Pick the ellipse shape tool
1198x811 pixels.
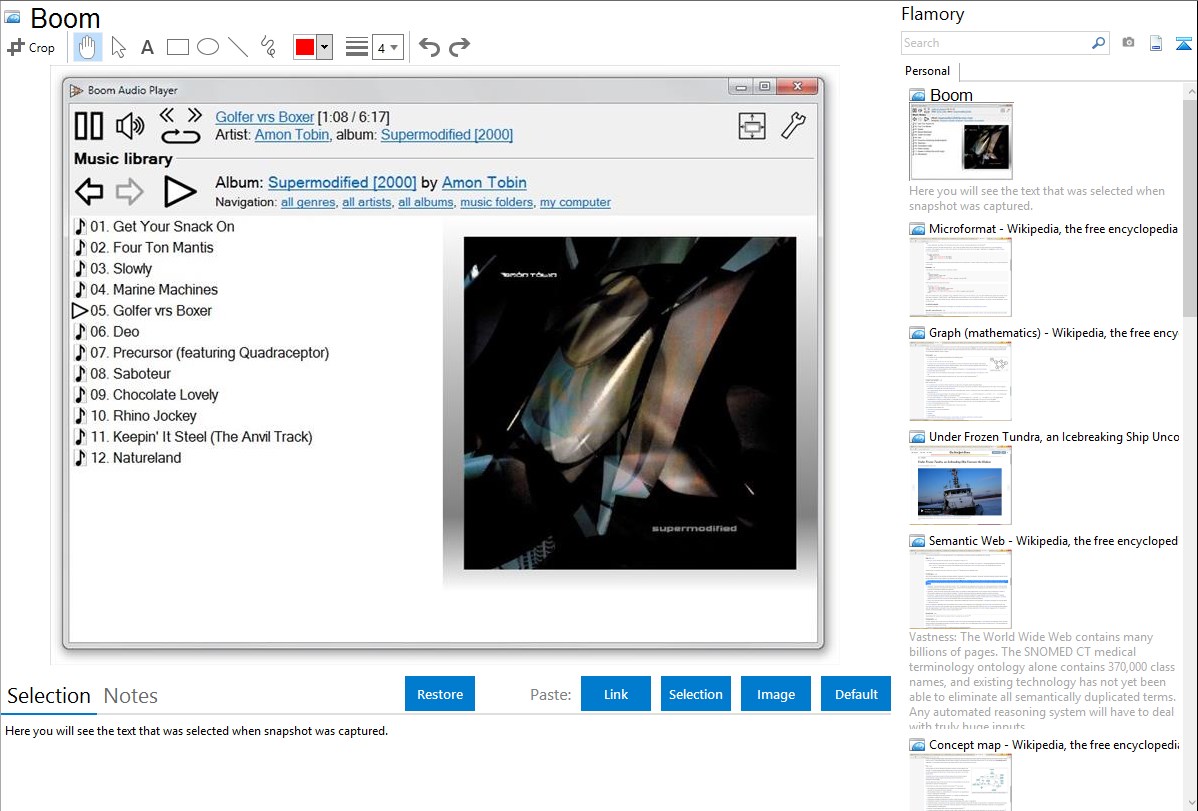click(x=208, y=47)
